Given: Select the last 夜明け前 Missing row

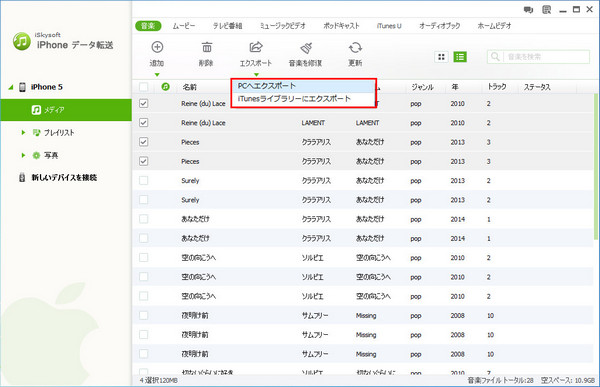Looking at the screenshot, I should click(x=363, y=354).
